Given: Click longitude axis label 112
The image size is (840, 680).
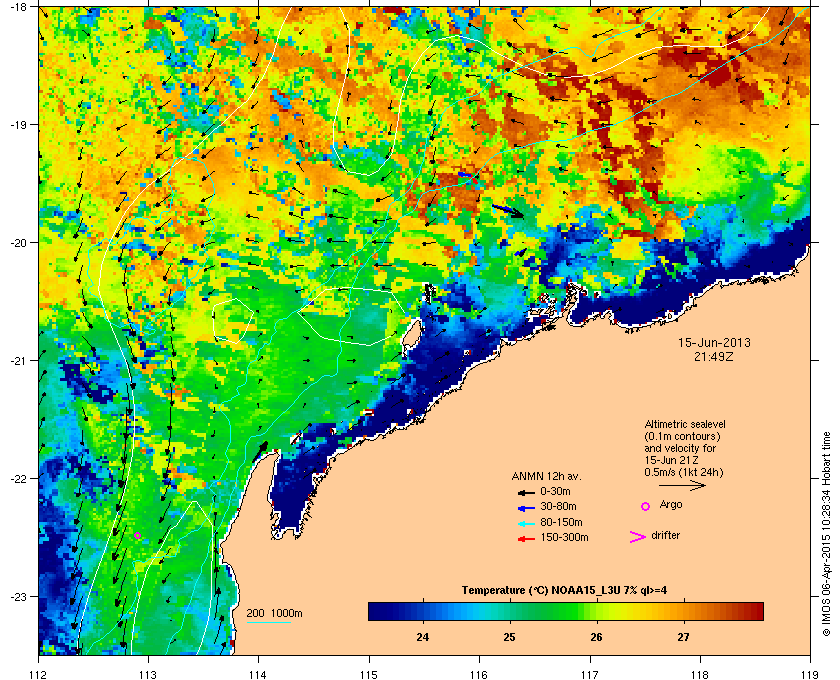Looking at the screenshot, I should pos(39,675).
